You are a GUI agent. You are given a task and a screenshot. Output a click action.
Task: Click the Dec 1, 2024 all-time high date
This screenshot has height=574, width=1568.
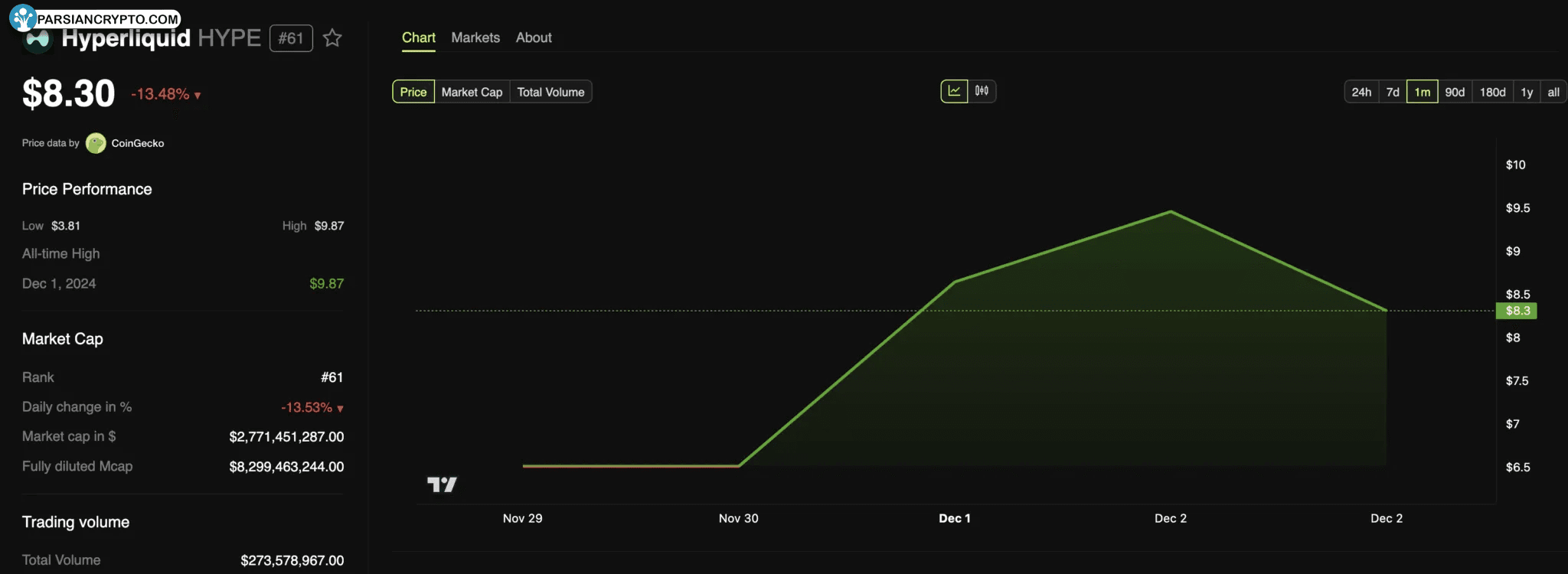(x=59, y=283)
